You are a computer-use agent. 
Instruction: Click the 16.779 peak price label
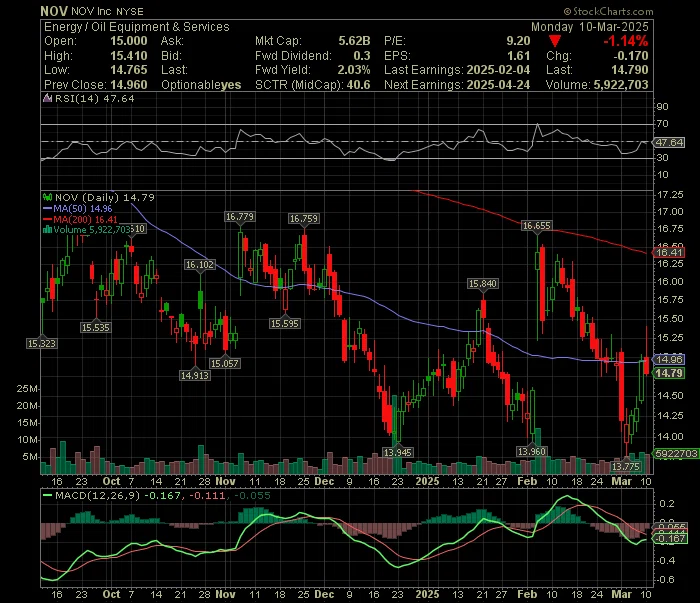[240, 217]
